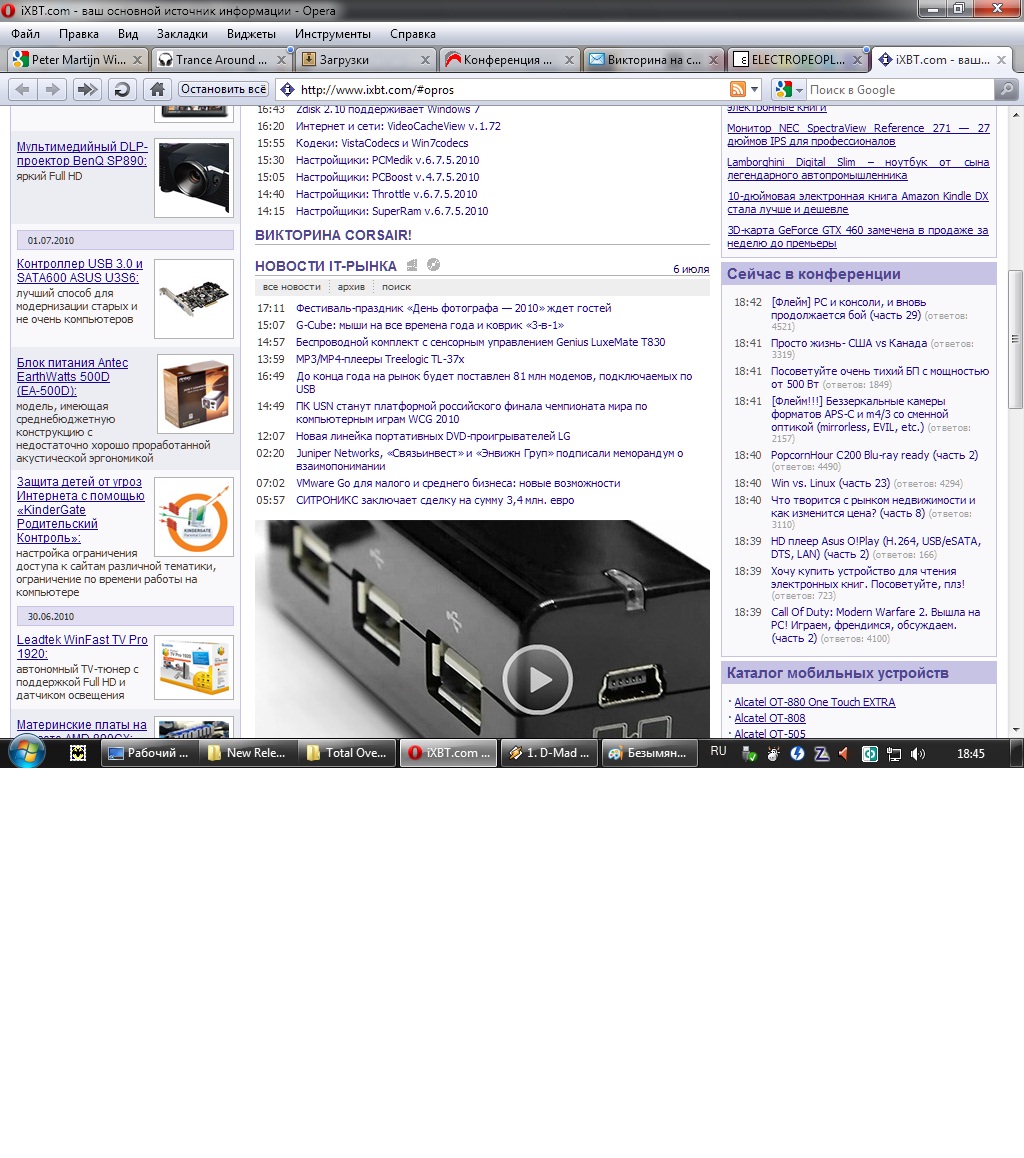Viewport: 1024px width, 1158px height.
Task: Open the Инструменты menu
Action: click(x=332, y=34)
